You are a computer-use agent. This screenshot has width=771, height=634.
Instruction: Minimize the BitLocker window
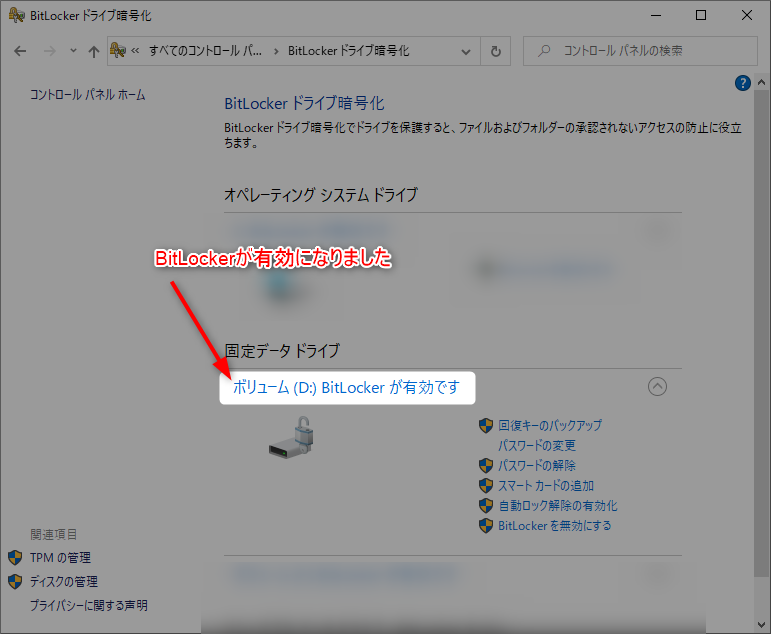point(656,15)
